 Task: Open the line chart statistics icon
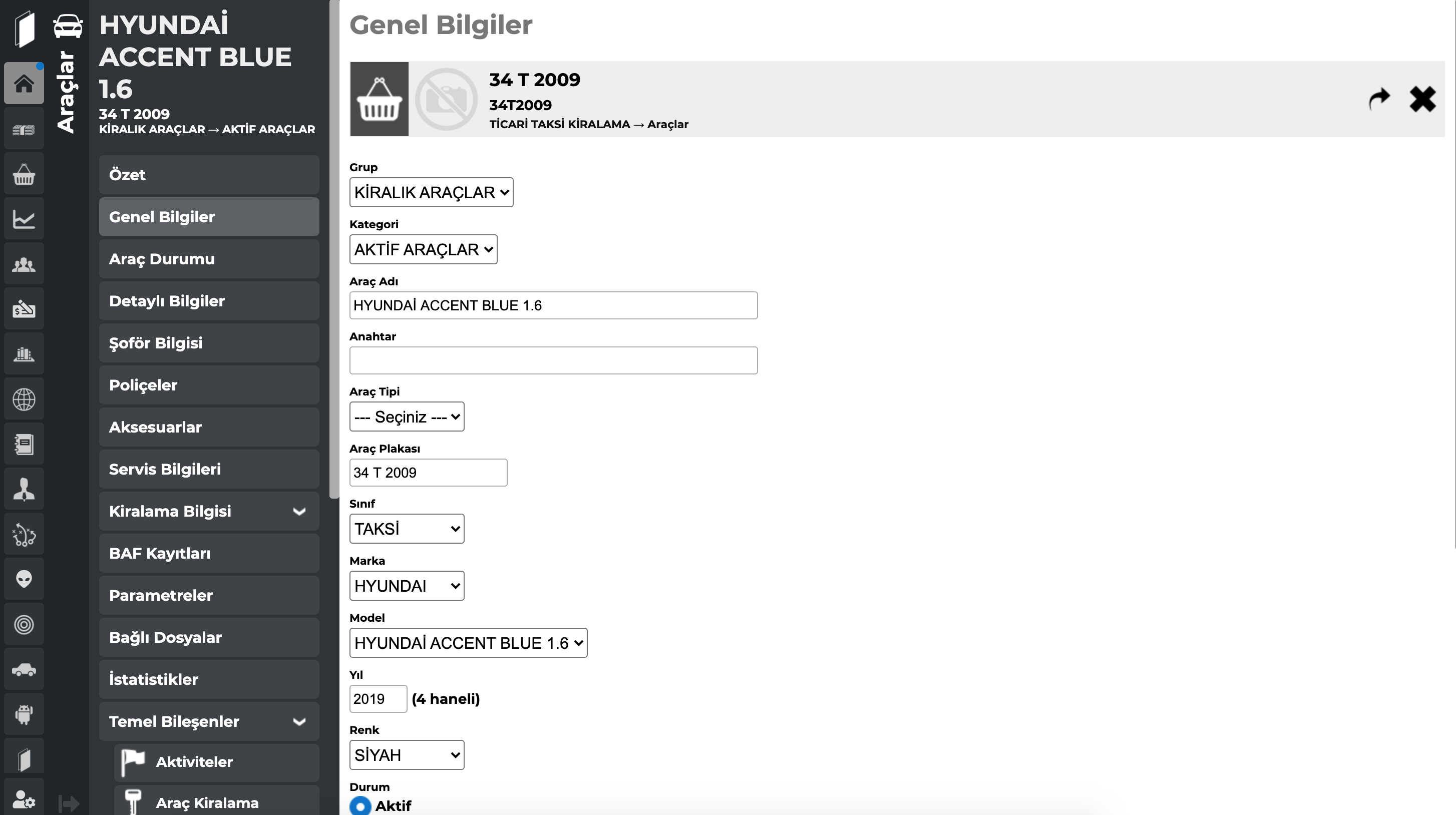pyautogui.click(x=24, y=219)
